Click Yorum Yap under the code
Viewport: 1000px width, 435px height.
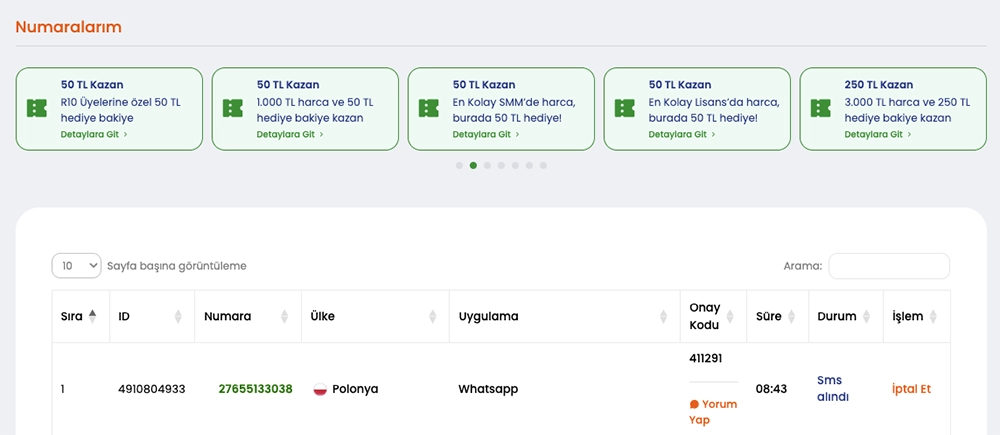[713, 412]
